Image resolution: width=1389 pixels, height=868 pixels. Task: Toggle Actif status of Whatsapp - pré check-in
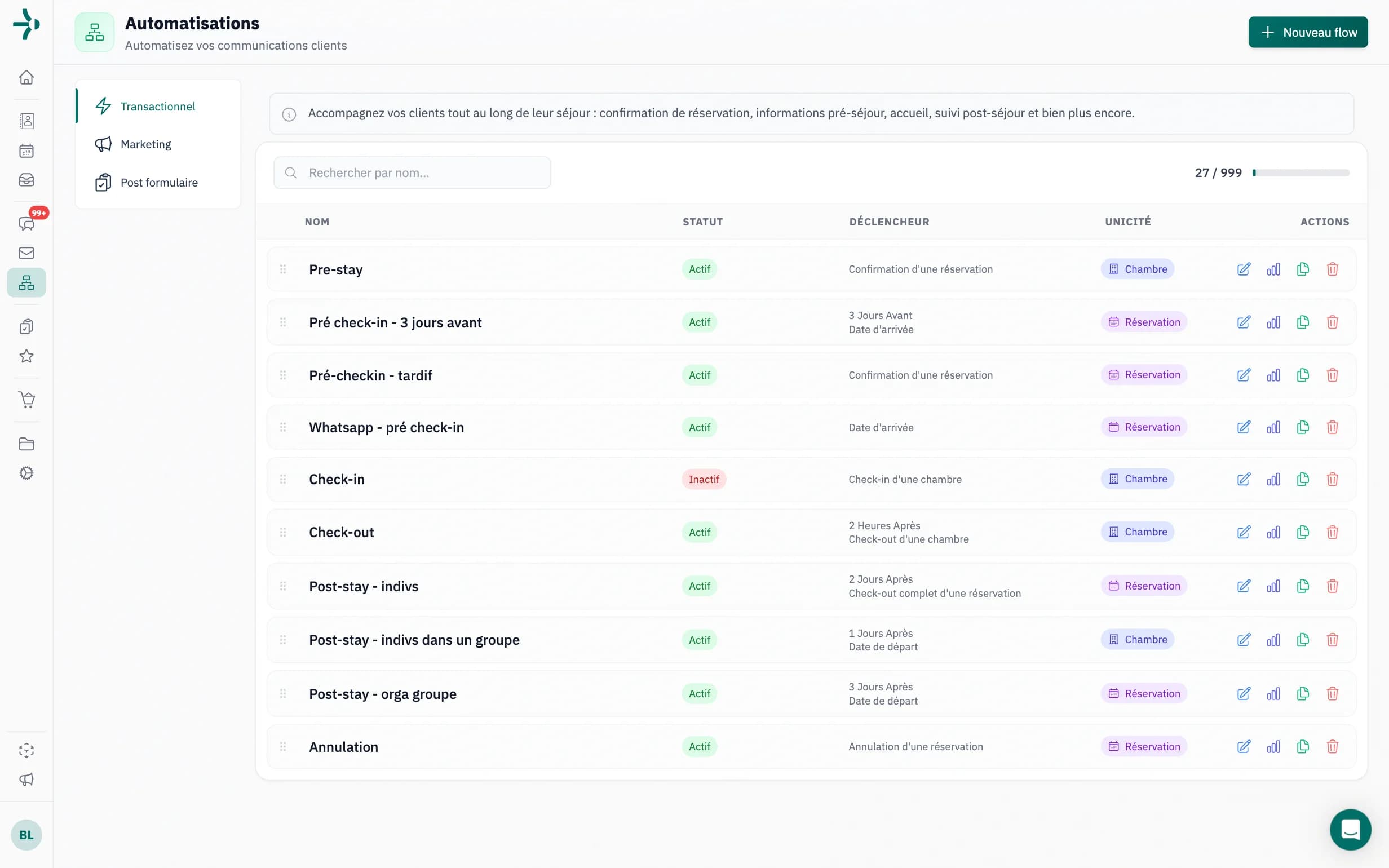pyautogui.click(x=699, y=427)
